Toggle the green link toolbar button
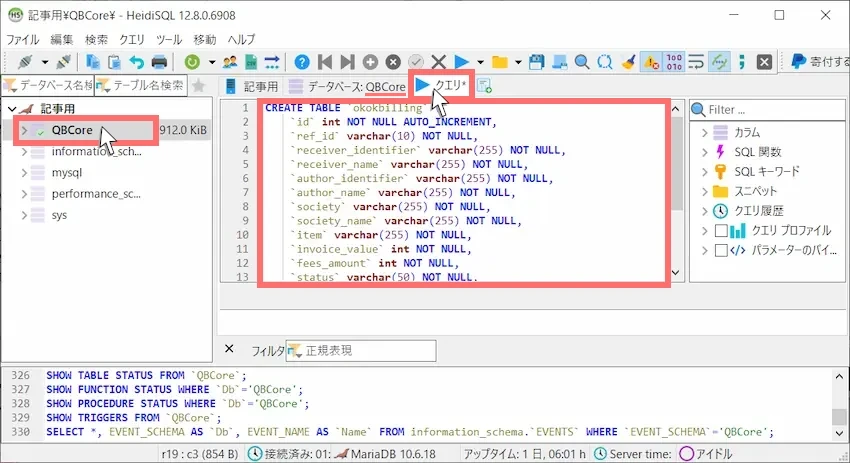 tap(719, 62)
